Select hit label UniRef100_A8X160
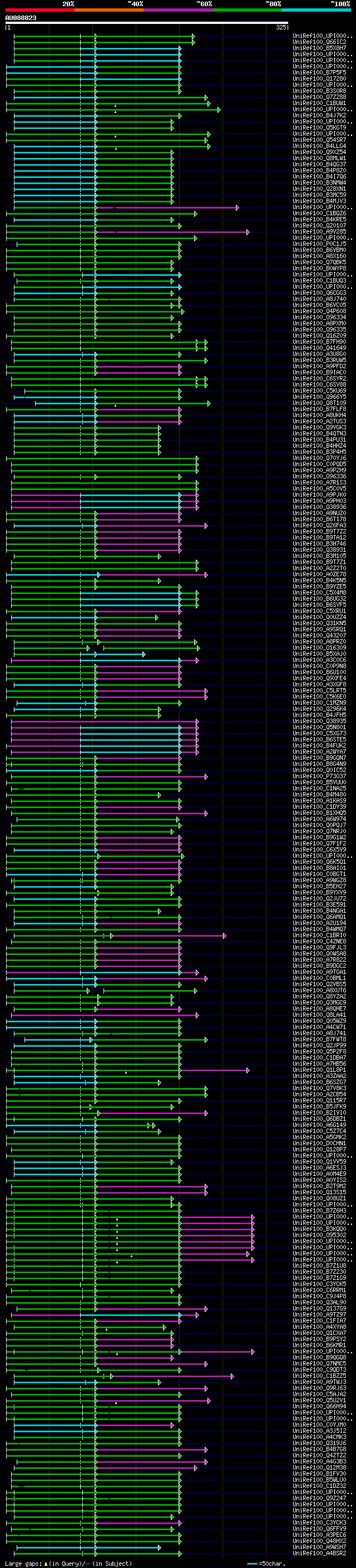The height and width of the screenshot is (1568, 356). [x=319, y=256]
